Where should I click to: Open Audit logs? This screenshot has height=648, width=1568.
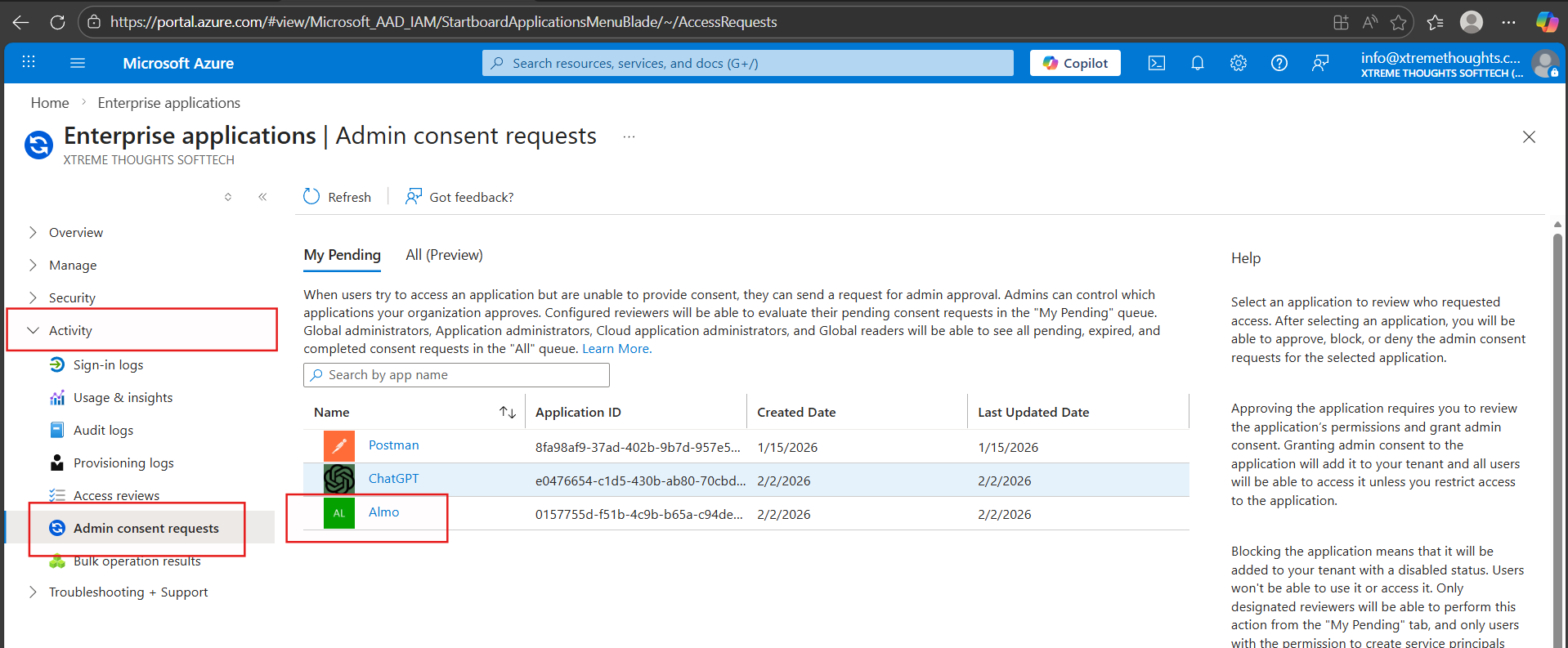click(x=103, y=430)
